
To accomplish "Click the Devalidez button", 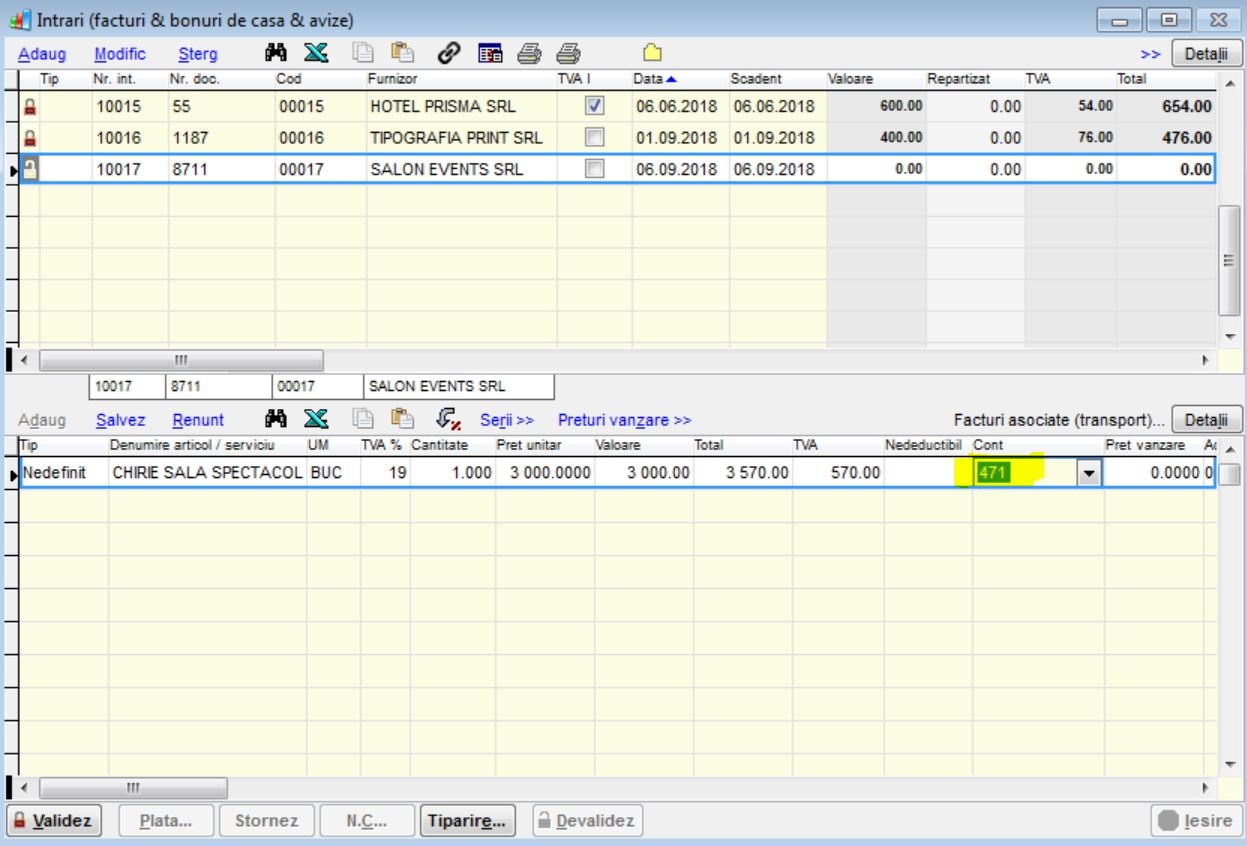I will coord(588,821).
